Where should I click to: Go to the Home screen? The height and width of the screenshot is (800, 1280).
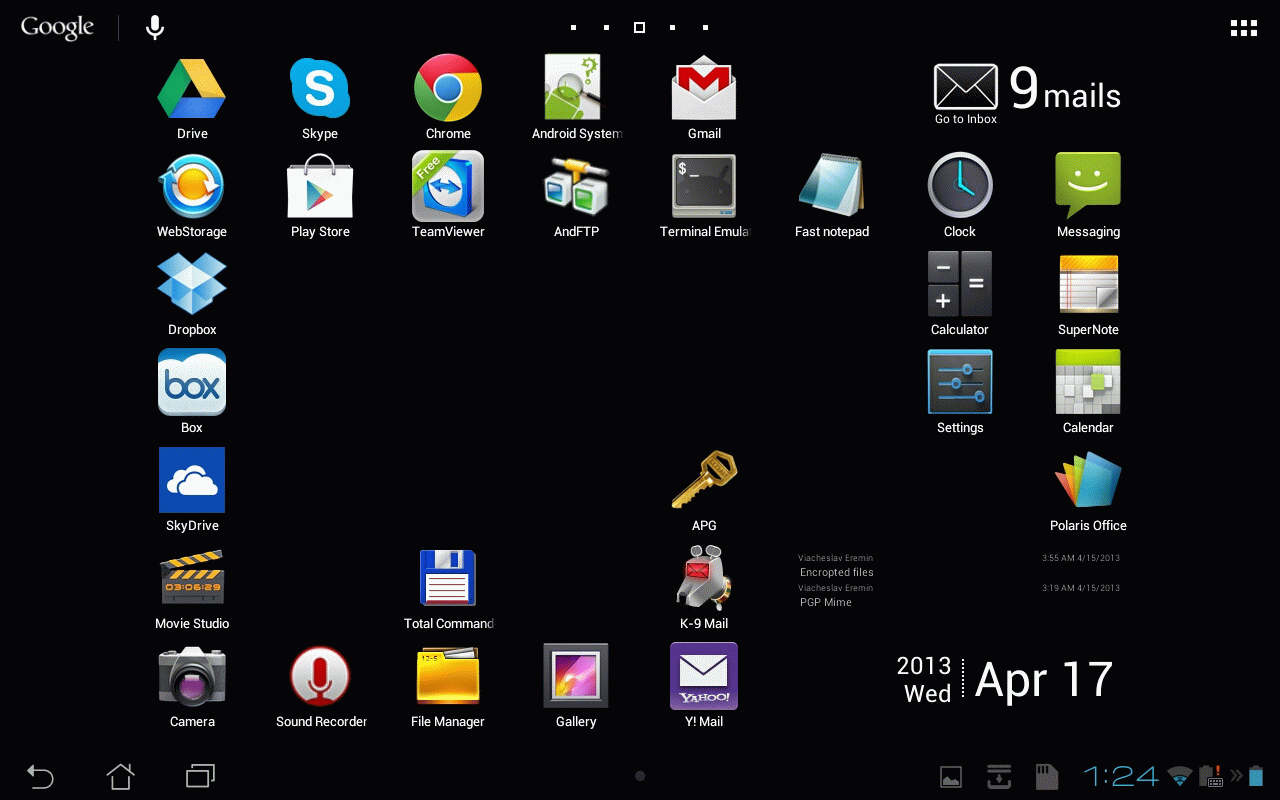(x=120, y=775)
